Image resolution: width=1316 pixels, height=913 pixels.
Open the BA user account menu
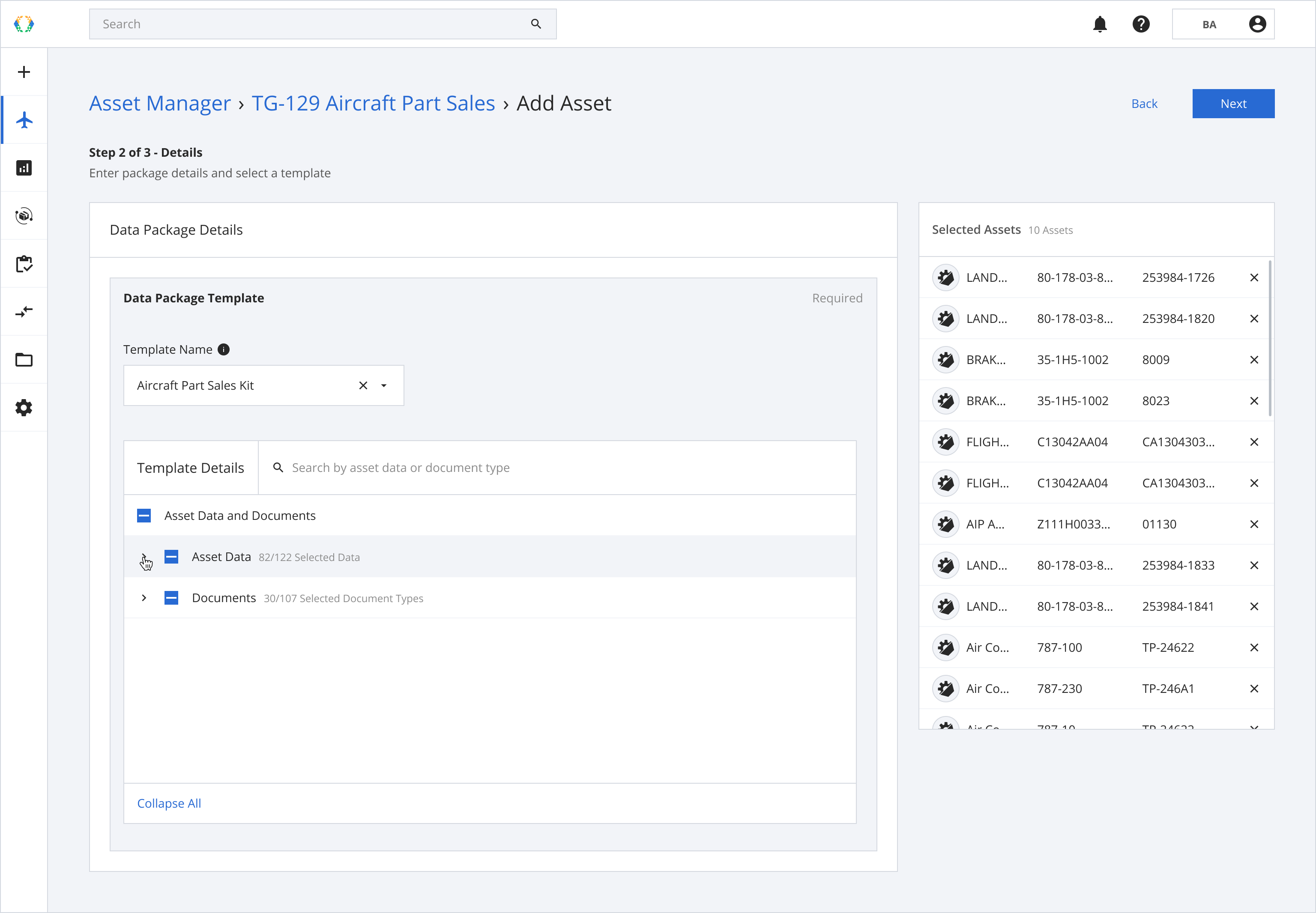[x=1223, y=24]
